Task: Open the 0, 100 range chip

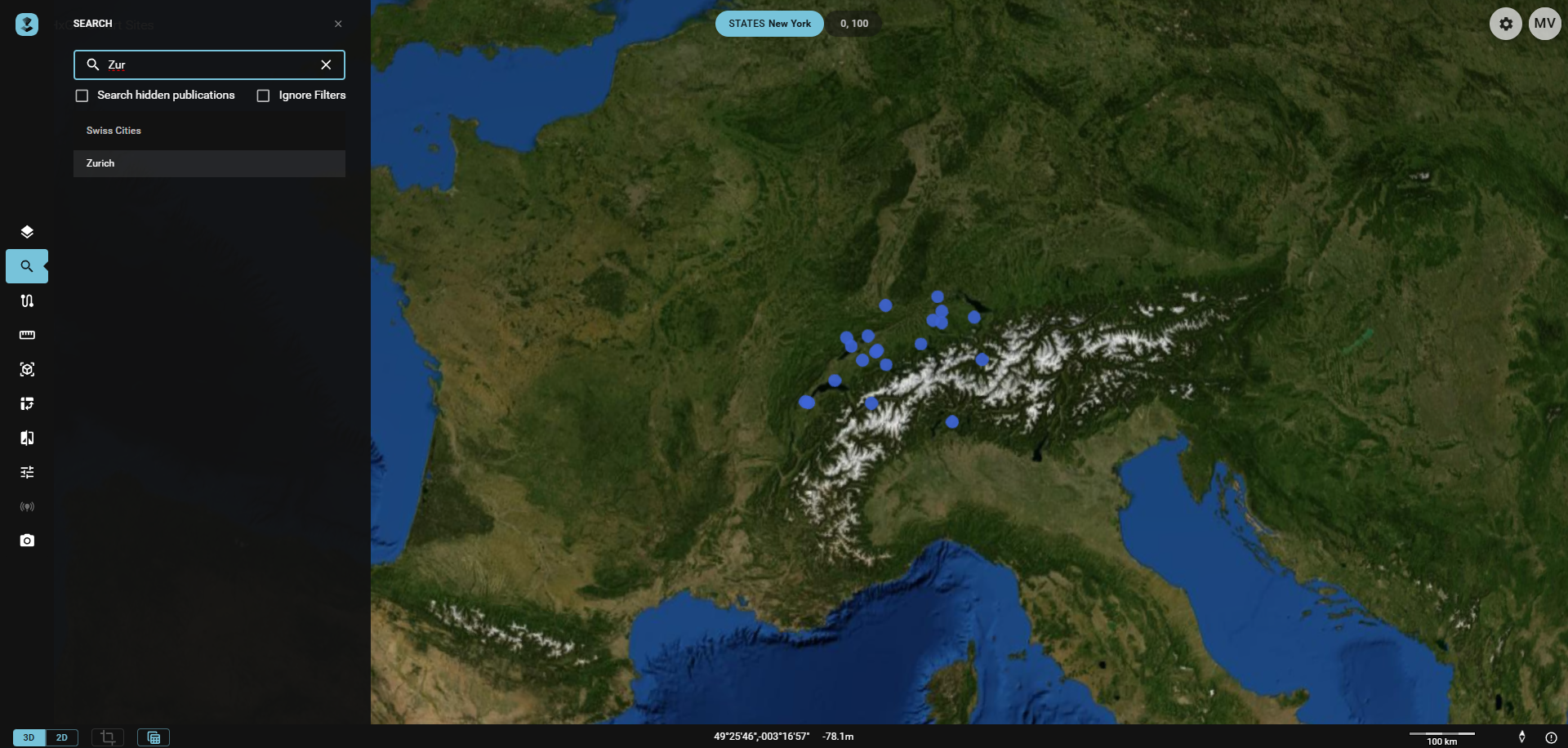Action: [x=853, y=24]
